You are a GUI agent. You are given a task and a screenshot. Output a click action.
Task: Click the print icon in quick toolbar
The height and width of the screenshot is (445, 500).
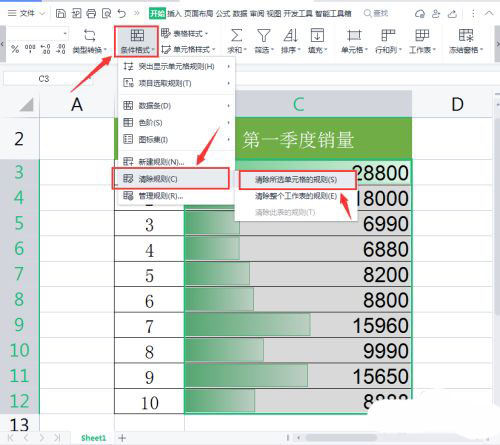pos(91,13)
